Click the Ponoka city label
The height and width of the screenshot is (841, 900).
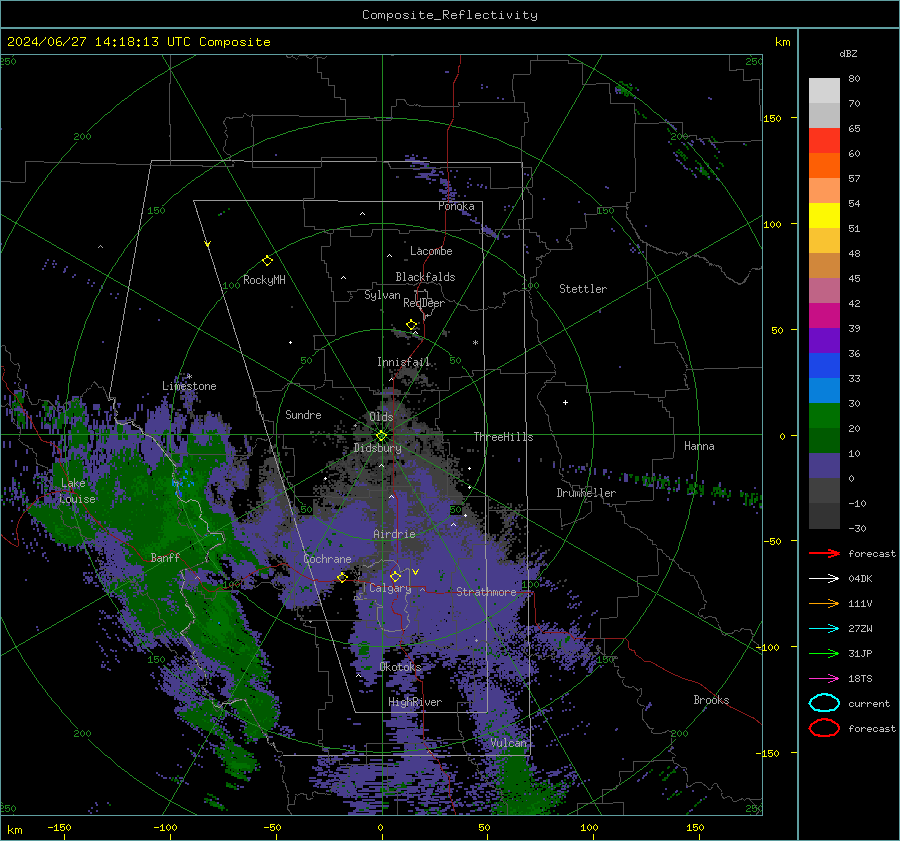[456, 206]
